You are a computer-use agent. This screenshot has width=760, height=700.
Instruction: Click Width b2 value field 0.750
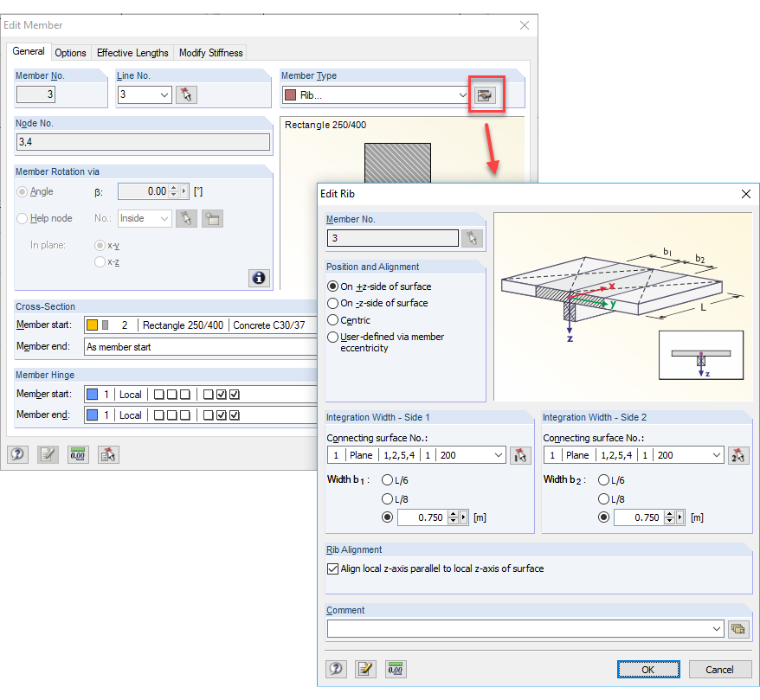pos(639,517)
